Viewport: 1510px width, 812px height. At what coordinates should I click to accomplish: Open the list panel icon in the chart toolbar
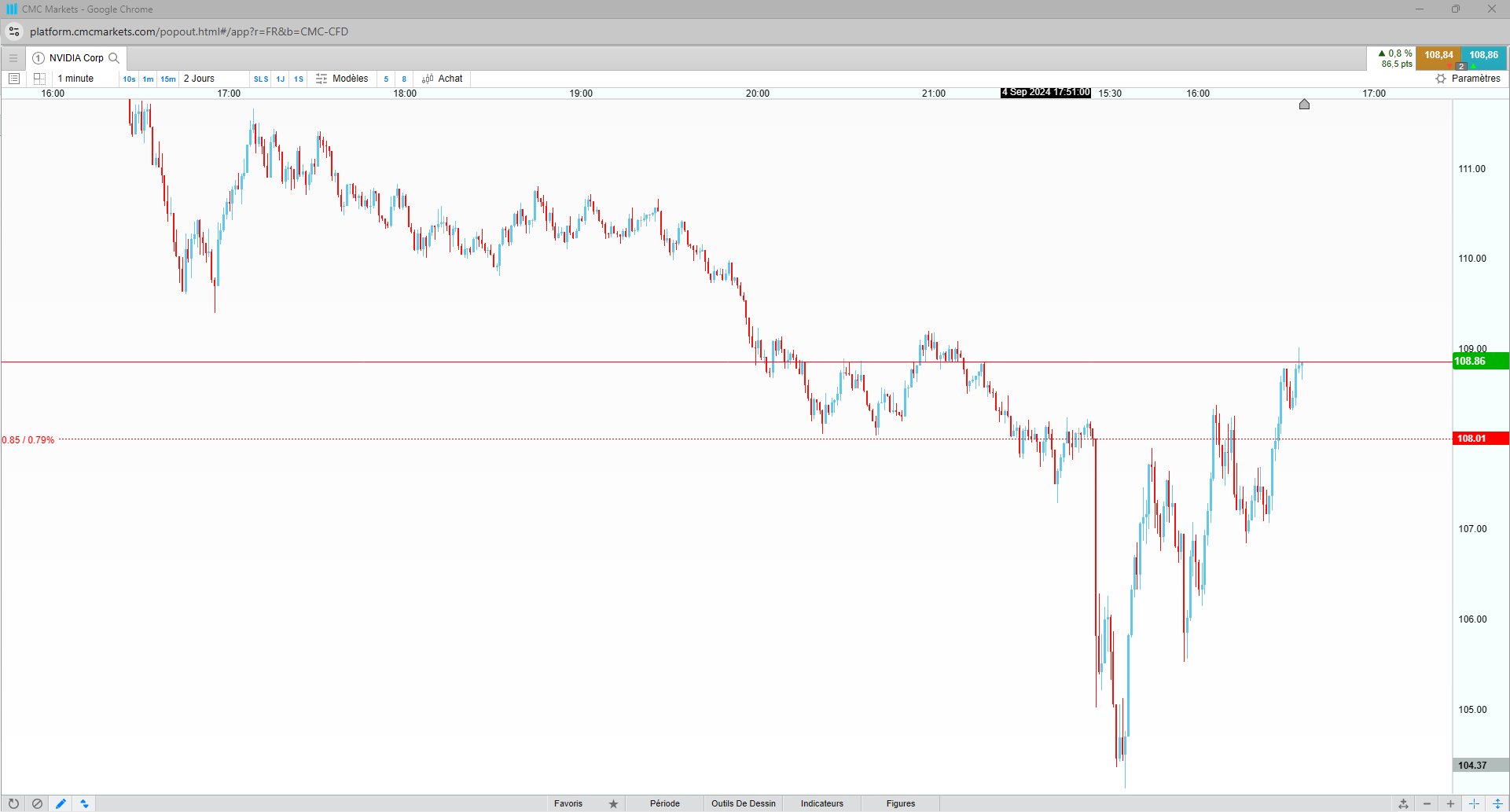pos(14,79)
